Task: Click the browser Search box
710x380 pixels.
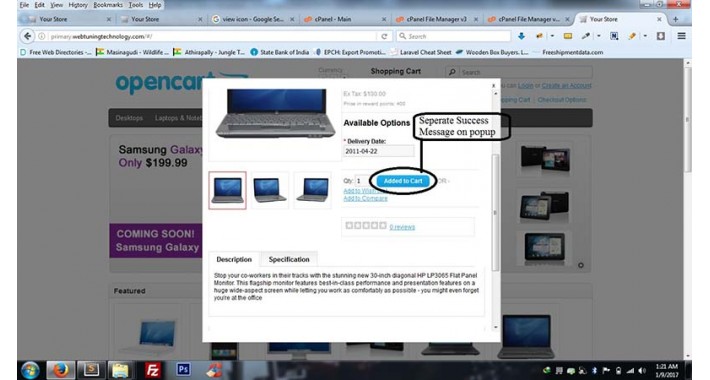Action: (453, 36)
